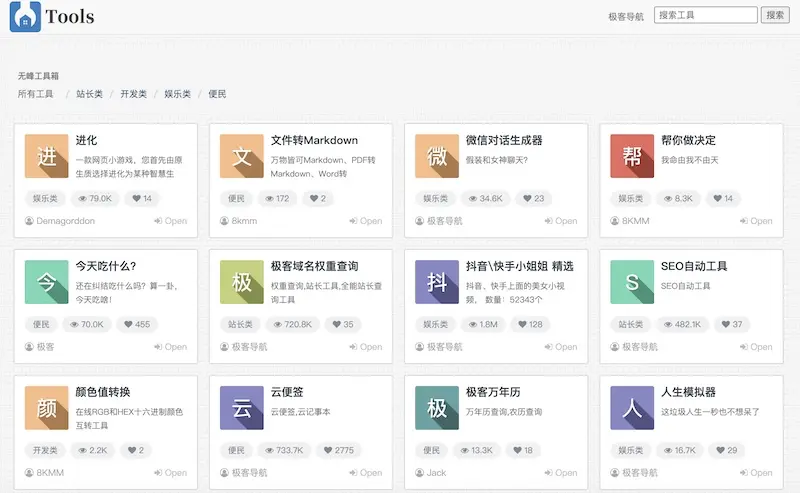This screenshot has height=493, width=800.
Task: Like SEO自动工具 via 37 heart
Action: (x=732, y=324)
